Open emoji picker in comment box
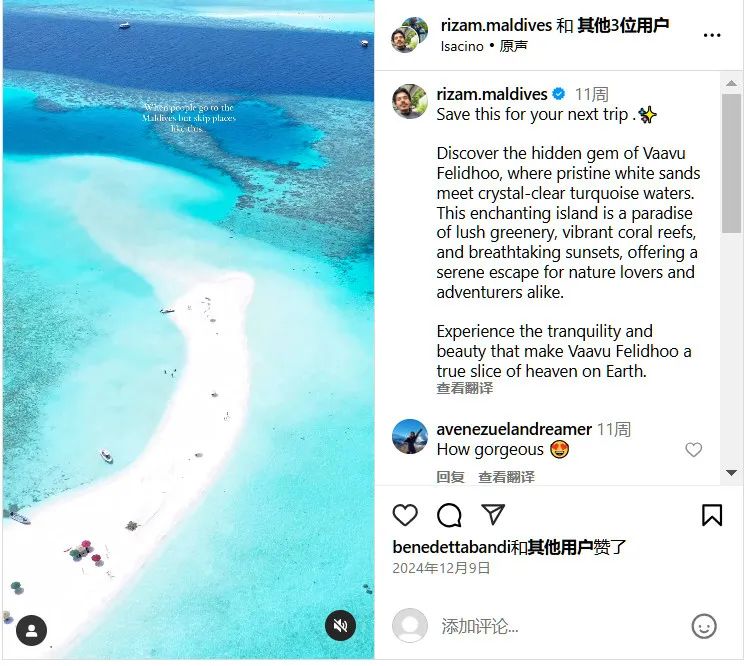The image size is (746, 666). [x=704, y=626]
